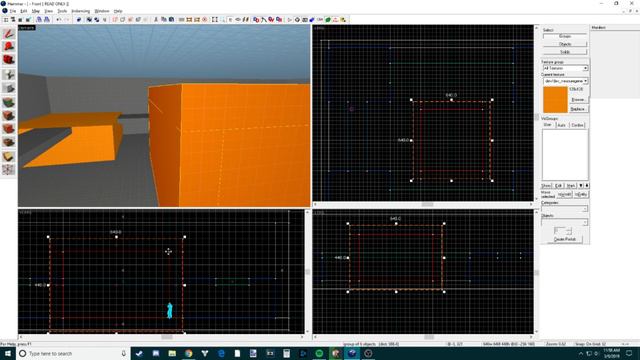Switch to the User VisGroups tab
The height and width of the screenshot is (360, 640).
tap(548, 125)
